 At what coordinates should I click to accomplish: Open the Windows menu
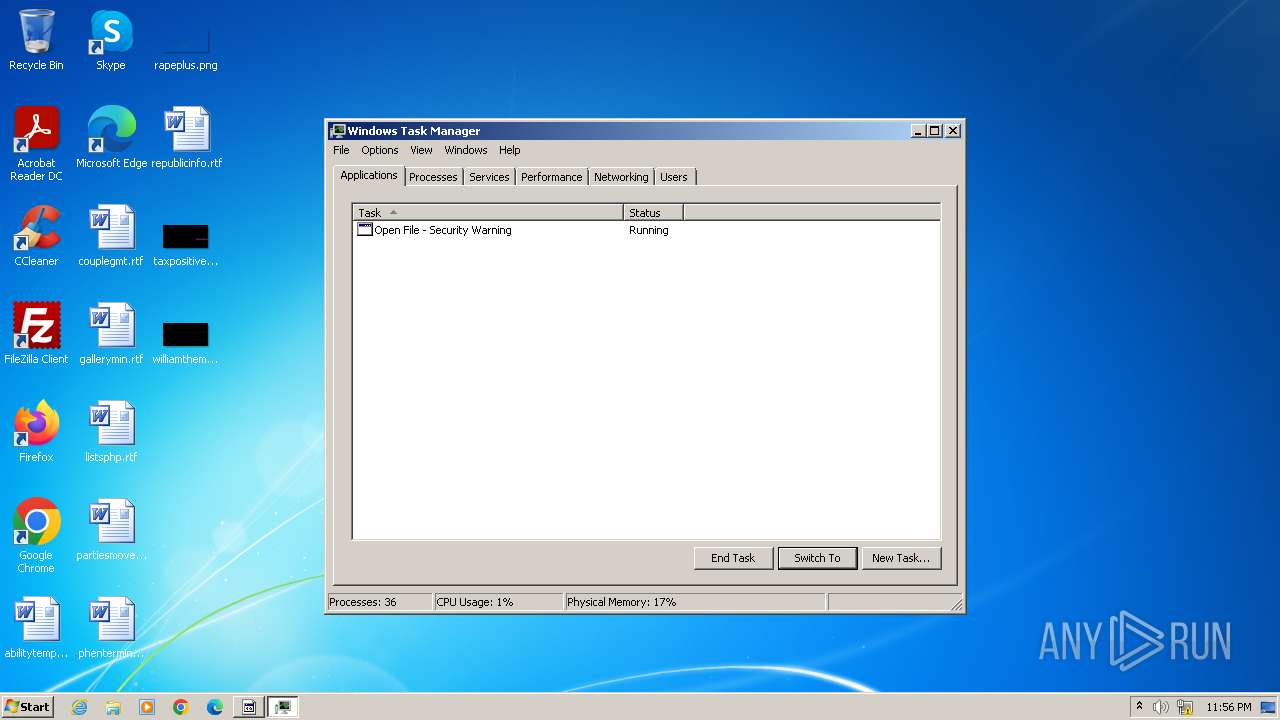tap(466, 150)
